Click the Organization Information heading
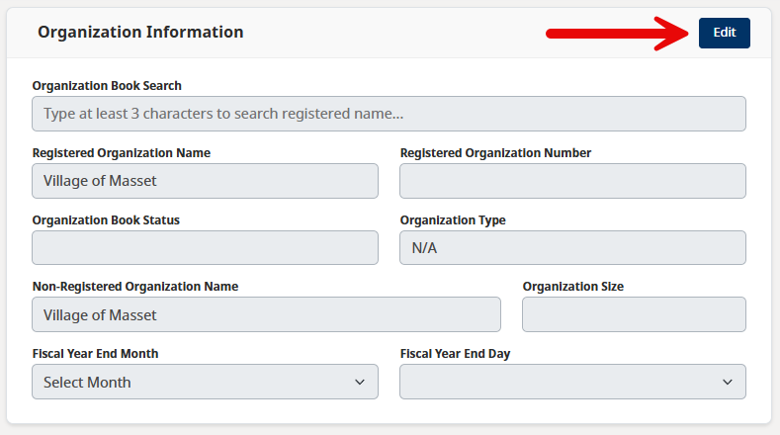Viewport: 780px width, 435px height. 141,32
